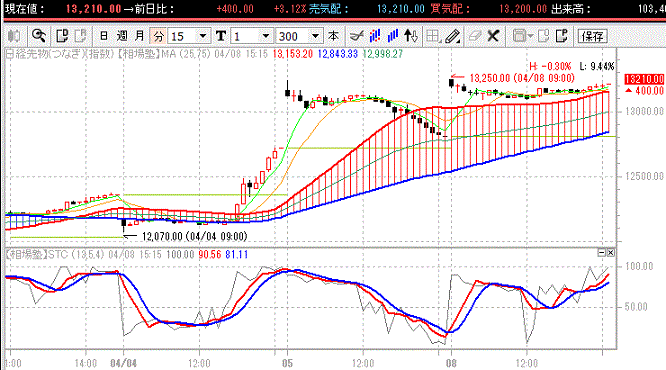The height and width of the screenshot is (370, 666).
Task: Click the 保存 save button
Action: point(593,36)
